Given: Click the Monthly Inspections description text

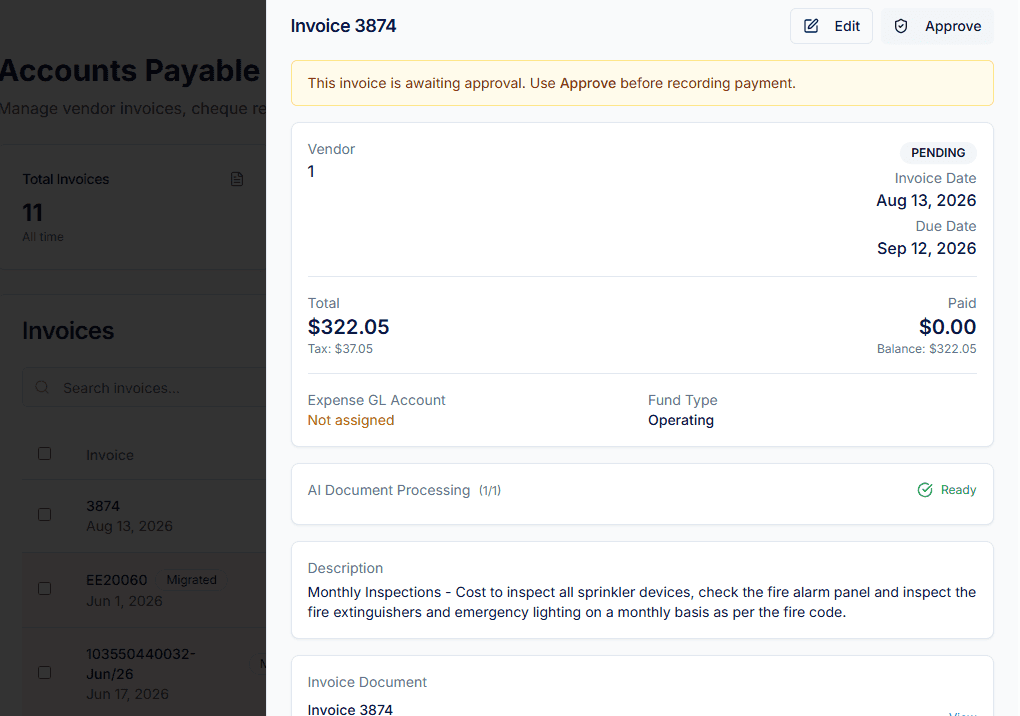Looking at the screenshot, I should coord(641,602).
